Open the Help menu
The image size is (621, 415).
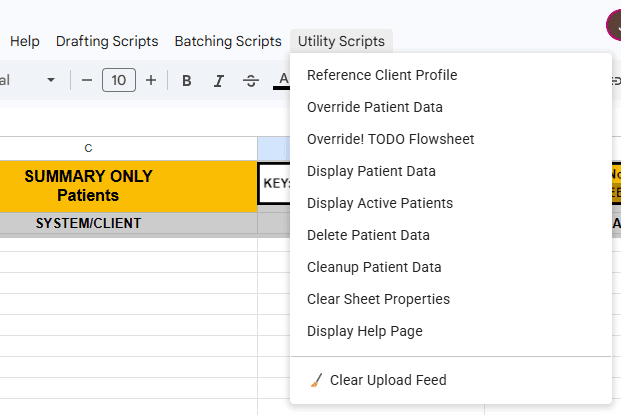25,41
